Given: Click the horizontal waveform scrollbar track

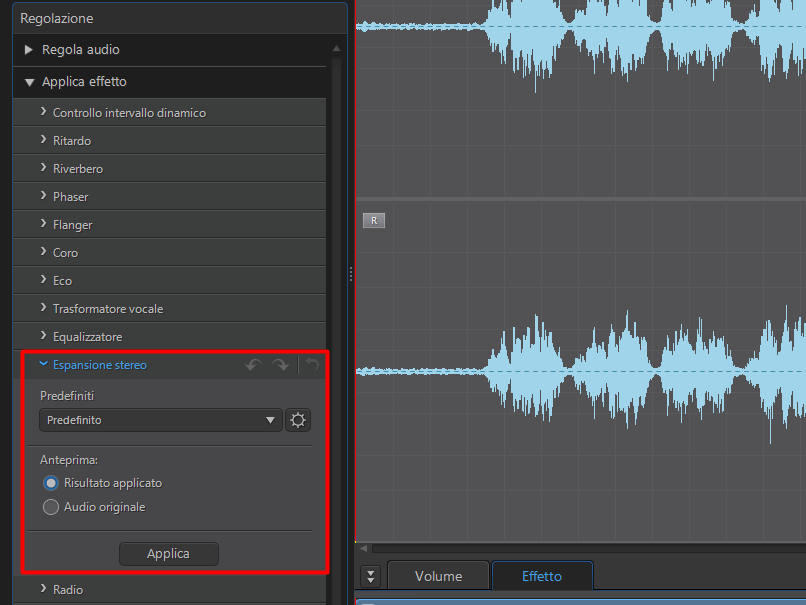Looking at the screenshot, I should click(589, 548).
